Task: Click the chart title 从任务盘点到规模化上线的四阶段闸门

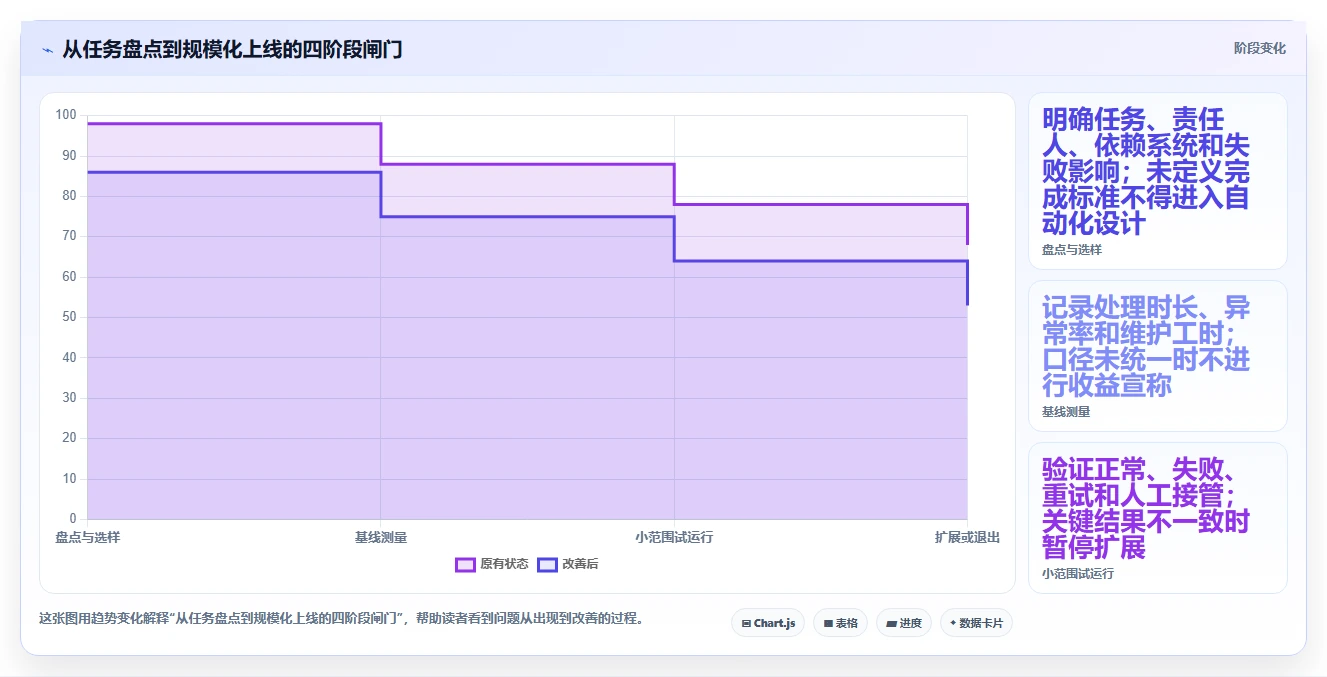Action: tap(232, 50)
